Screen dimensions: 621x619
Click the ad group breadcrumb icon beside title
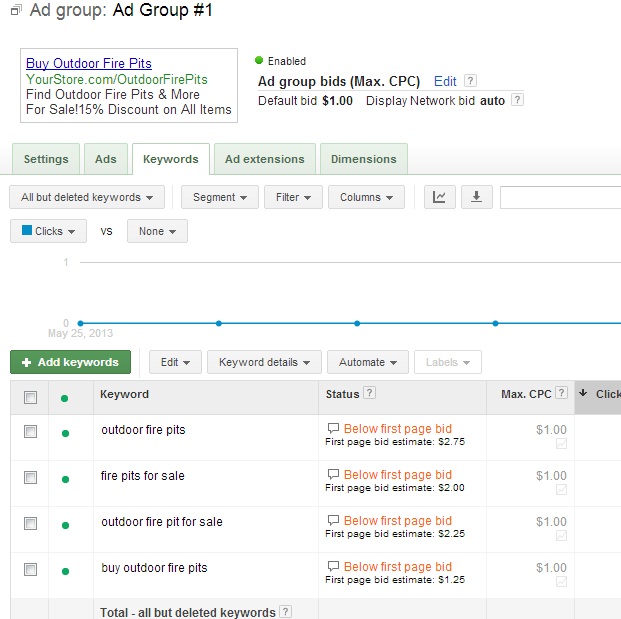16,10
